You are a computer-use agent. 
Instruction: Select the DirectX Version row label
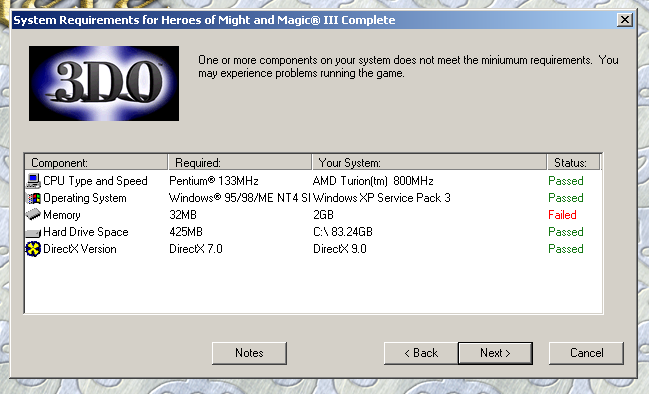80,249
